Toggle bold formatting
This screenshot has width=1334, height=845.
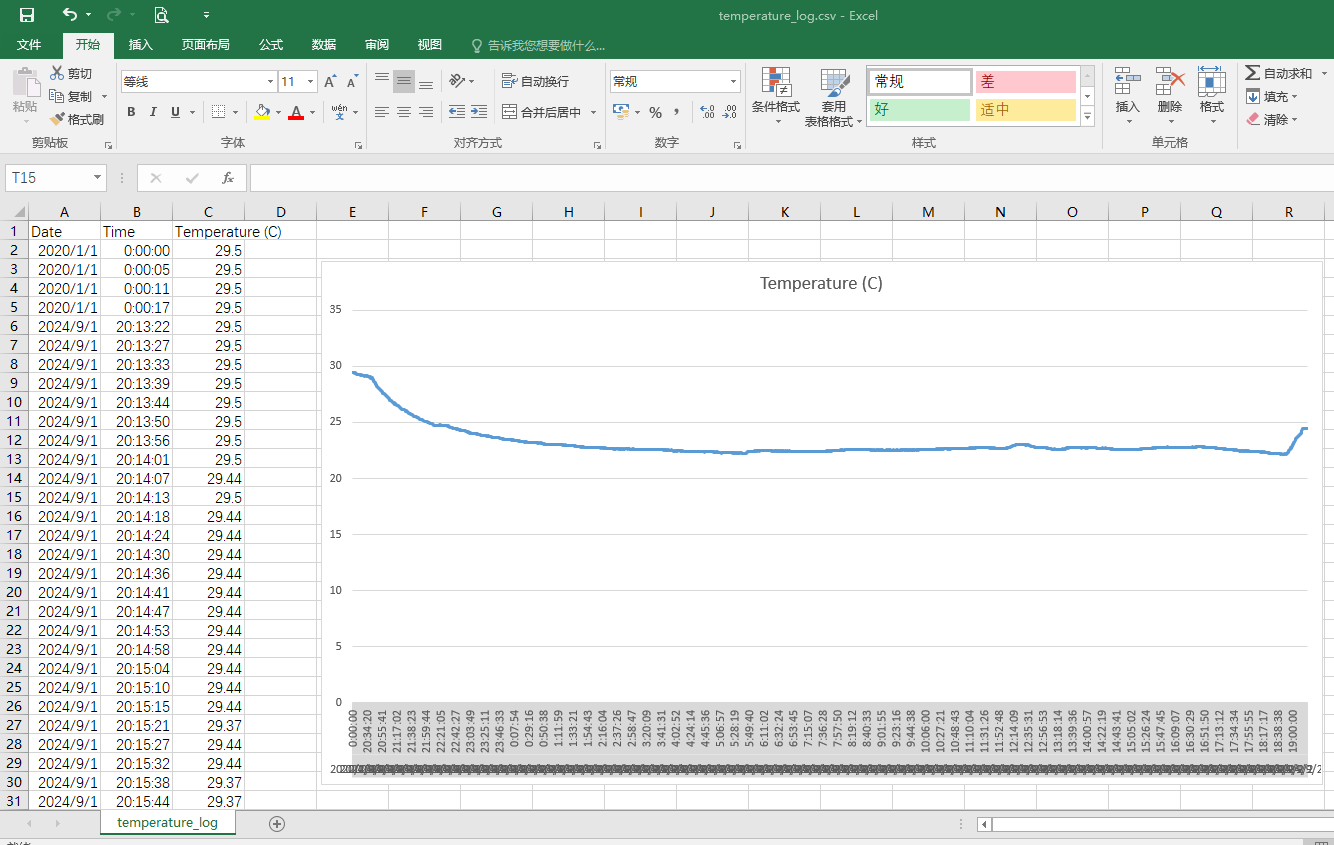pyautogui.click(x=131, y=112)
